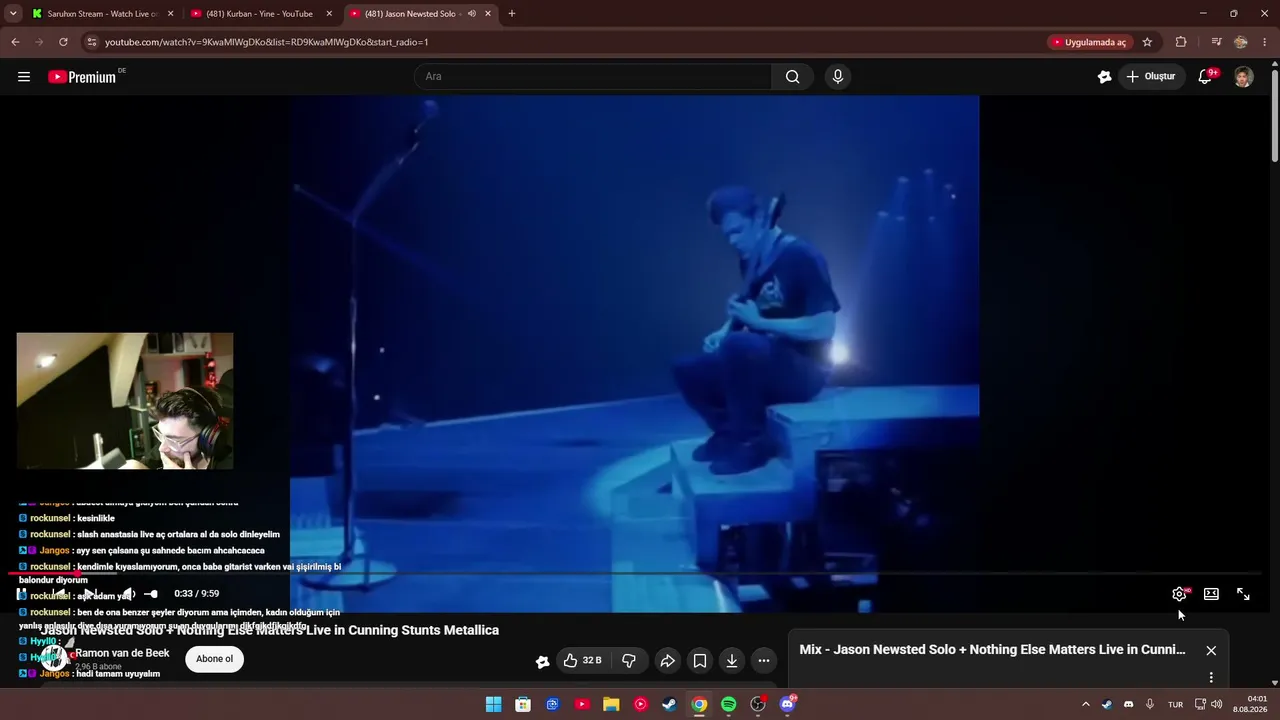
Task: Bookmark this page with the star icon
Action: tap(1147, 42)
